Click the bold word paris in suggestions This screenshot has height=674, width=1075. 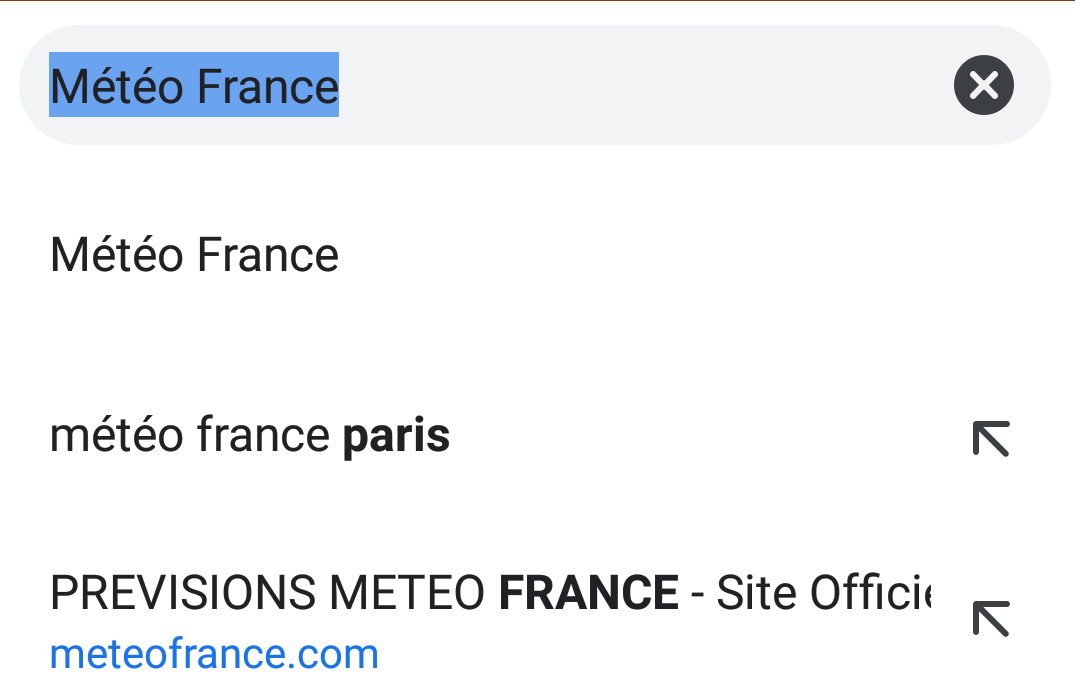click(396, 437)
